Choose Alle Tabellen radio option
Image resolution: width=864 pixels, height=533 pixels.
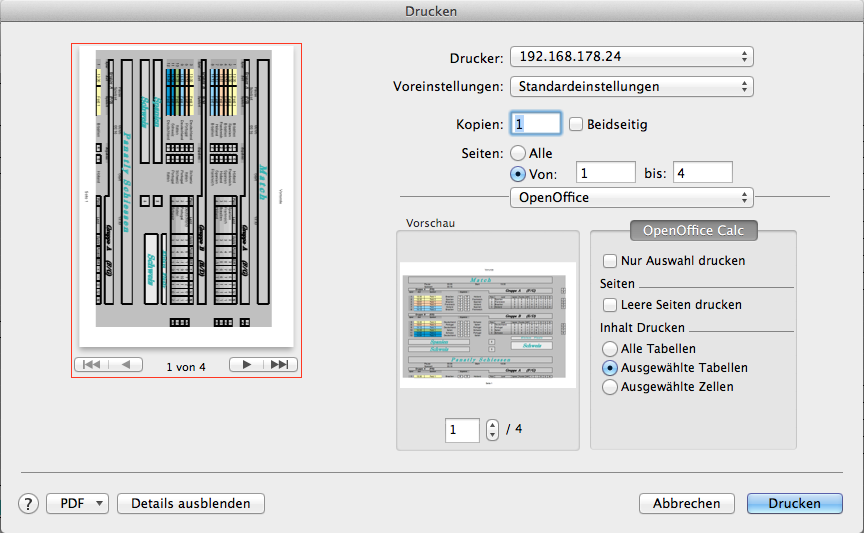point(610,349)
